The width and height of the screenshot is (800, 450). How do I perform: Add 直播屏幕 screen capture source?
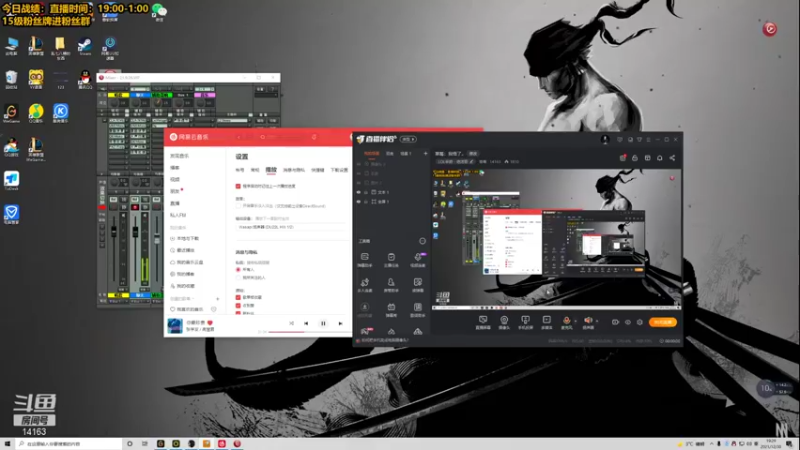click(483, 322)
